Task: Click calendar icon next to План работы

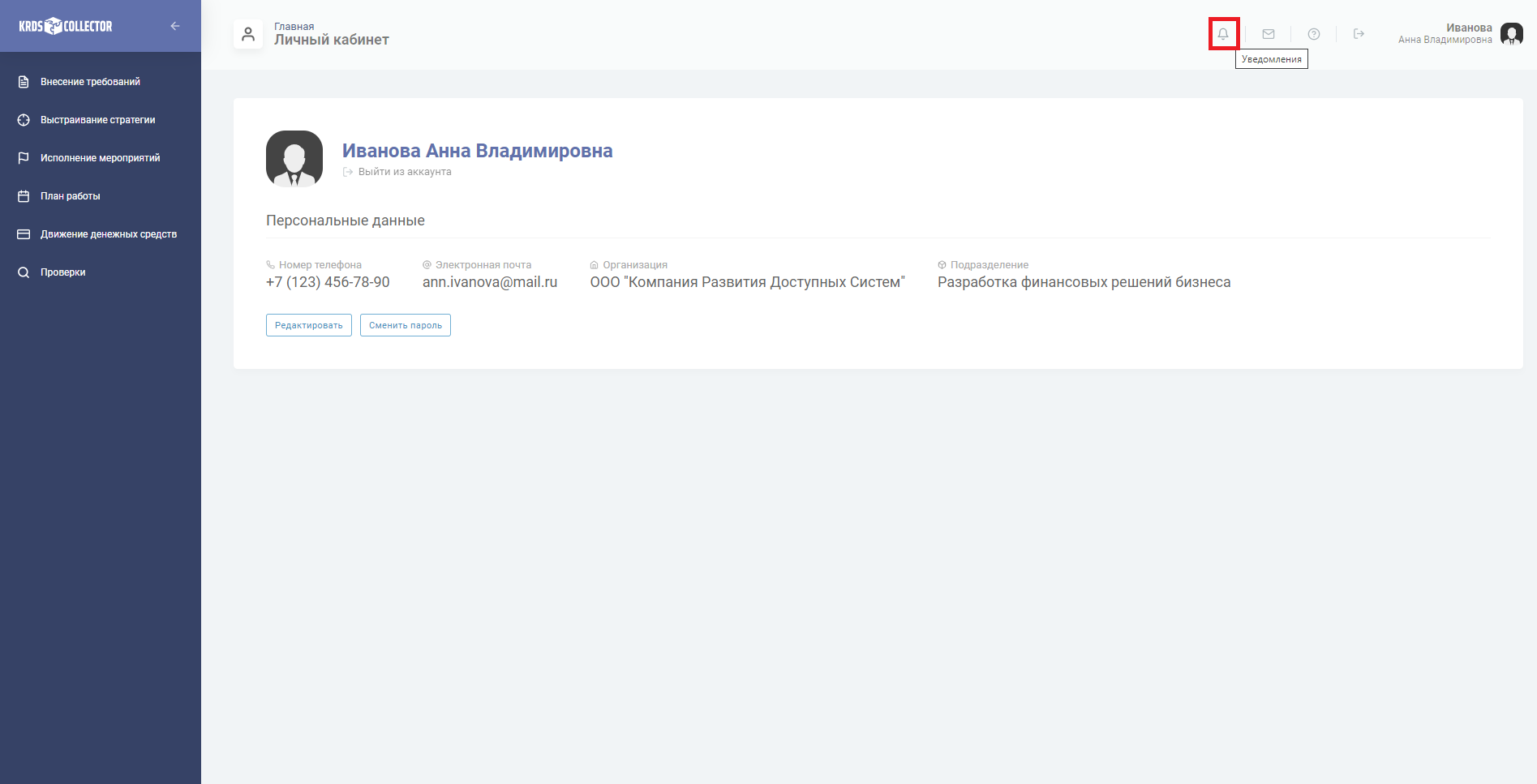Action: [24, 196]
